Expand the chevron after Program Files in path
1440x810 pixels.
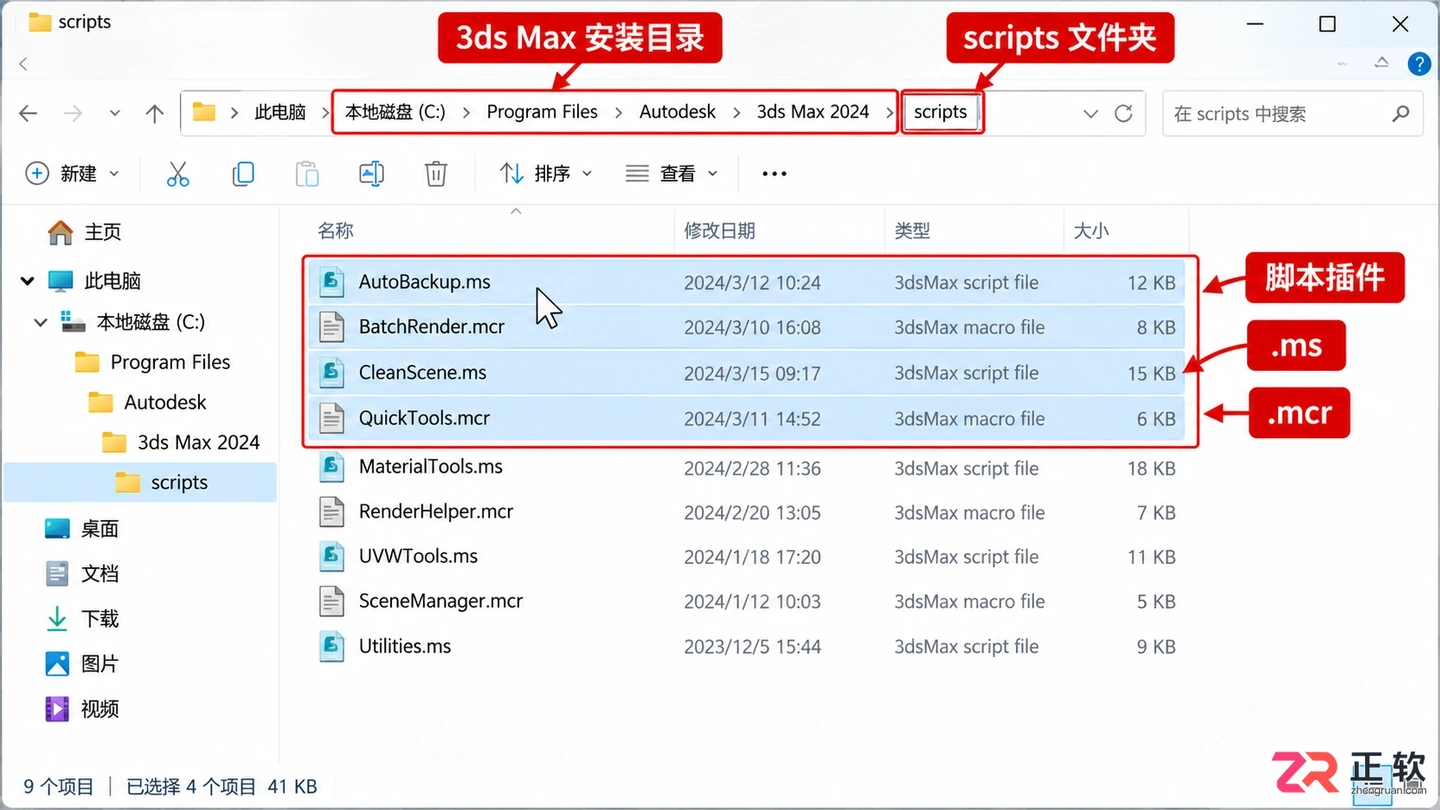coord(618,113)
